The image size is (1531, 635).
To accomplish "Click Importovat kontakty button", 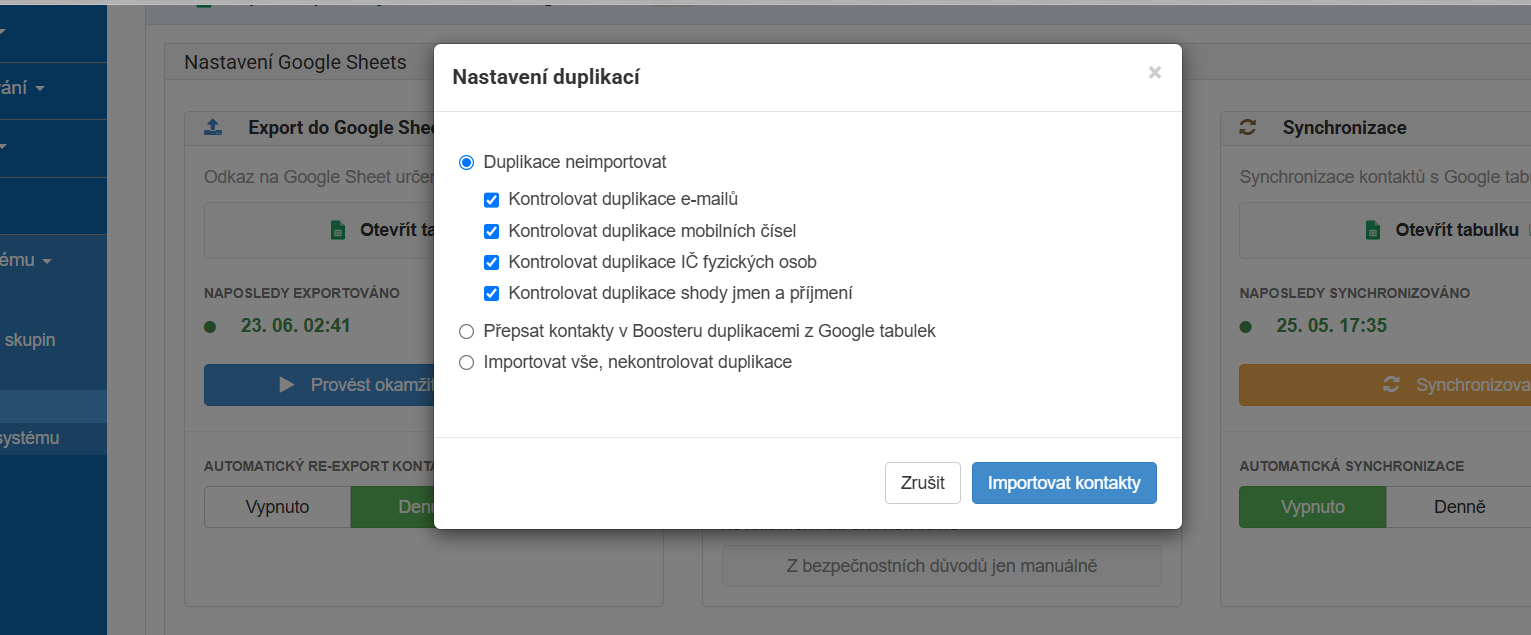I will point(1064,483).
